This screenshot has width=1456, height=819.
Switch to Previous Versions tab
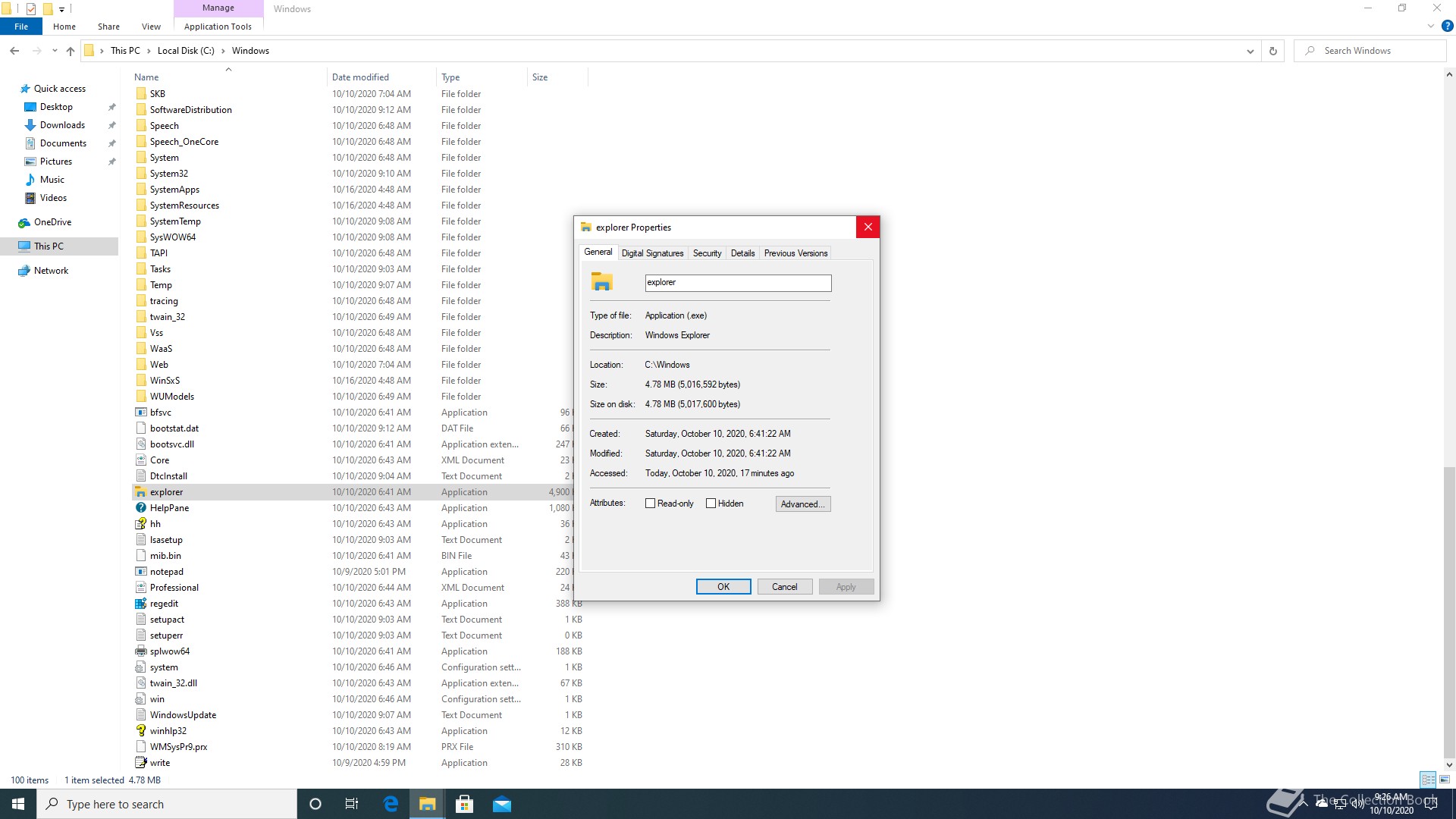(x=795, y=253)
